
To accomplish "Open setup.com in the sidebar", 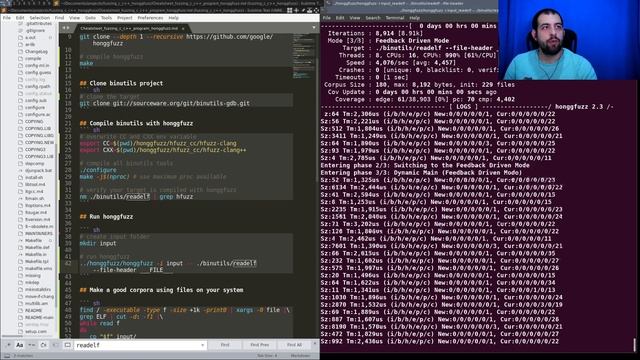I will (36, 331).
